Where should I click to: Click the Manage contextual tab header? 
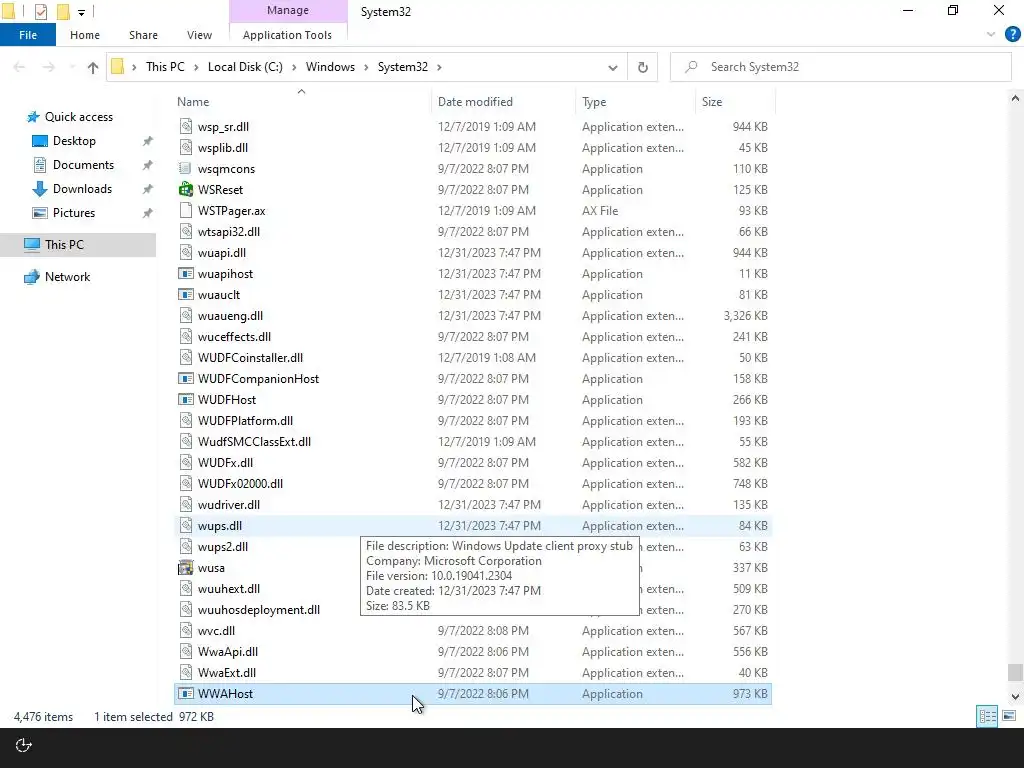[288, 10]
